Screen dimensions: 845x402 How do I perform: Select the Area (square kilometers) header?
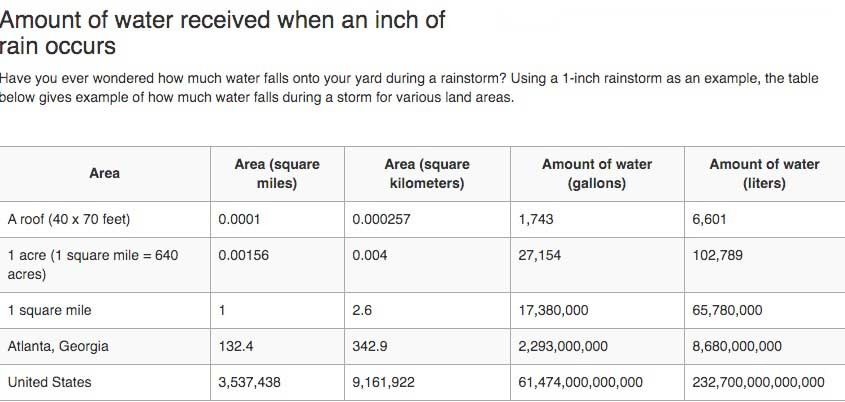427,174
